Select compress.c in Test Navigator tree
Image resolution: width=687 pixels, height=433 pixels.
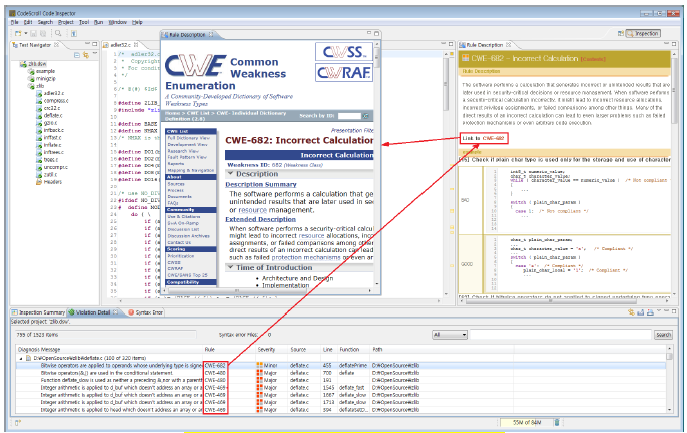click(x=56, y=101)
